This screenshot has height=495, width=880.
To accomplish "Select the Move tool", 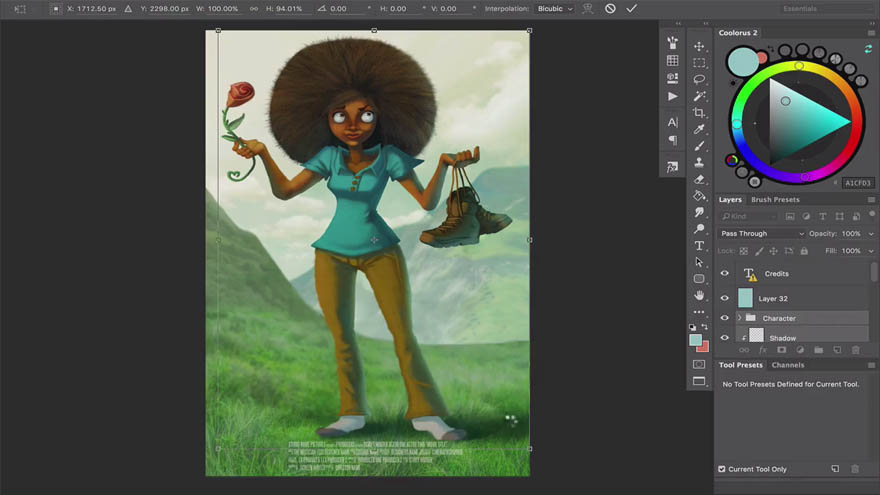I will click(x=699, y=46).
